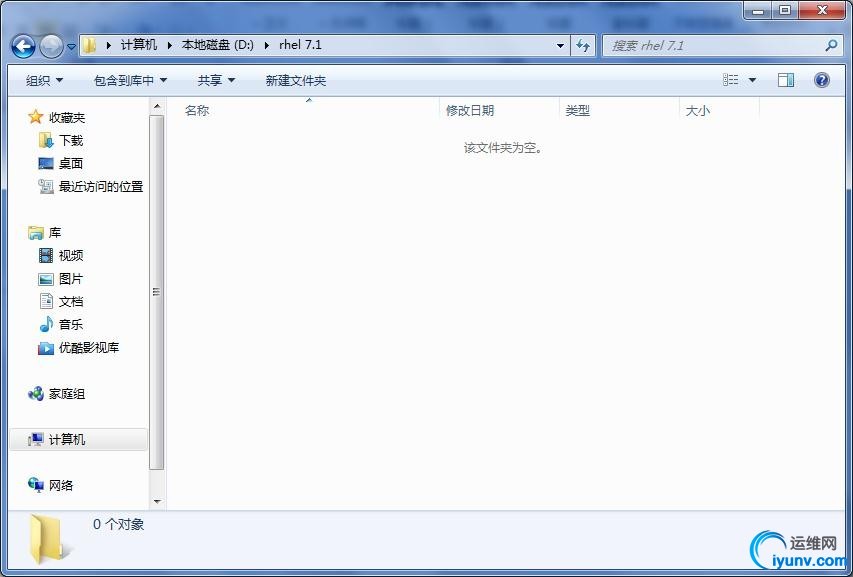Select 收藏夹 in the navigation pane
Image resolution: width=853 pixels, height=577 pixels.
[x=67, y=117]
